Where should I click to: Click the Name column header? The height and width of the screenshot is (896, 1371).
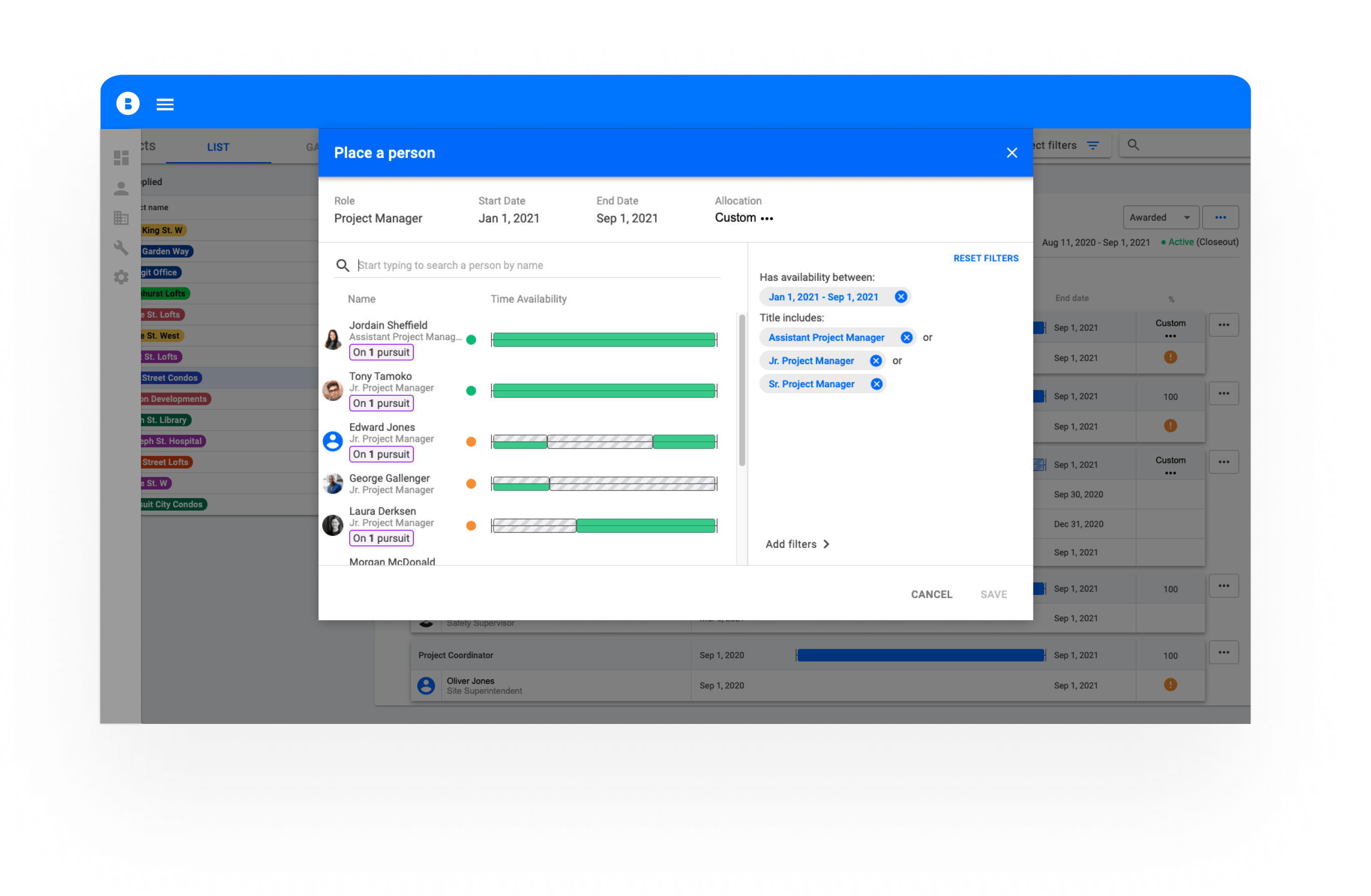(361, 299)
